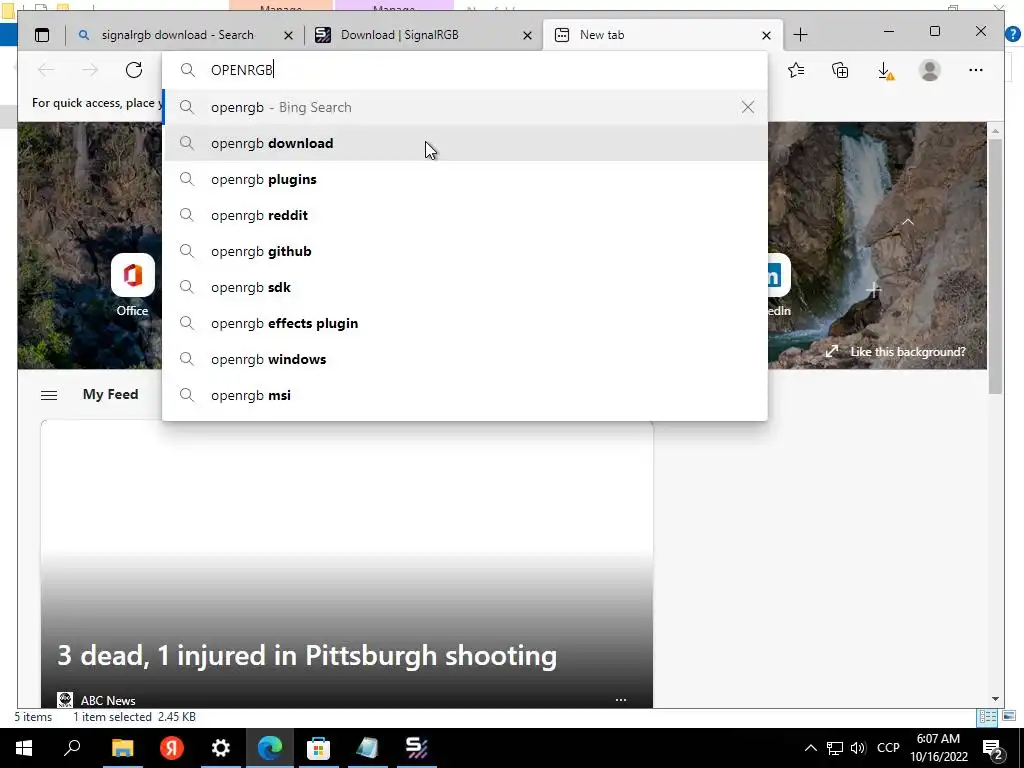This screenshot has width=1024, height=768.
Task: Go forward with the forward arrow
Action: pos(89,70)
